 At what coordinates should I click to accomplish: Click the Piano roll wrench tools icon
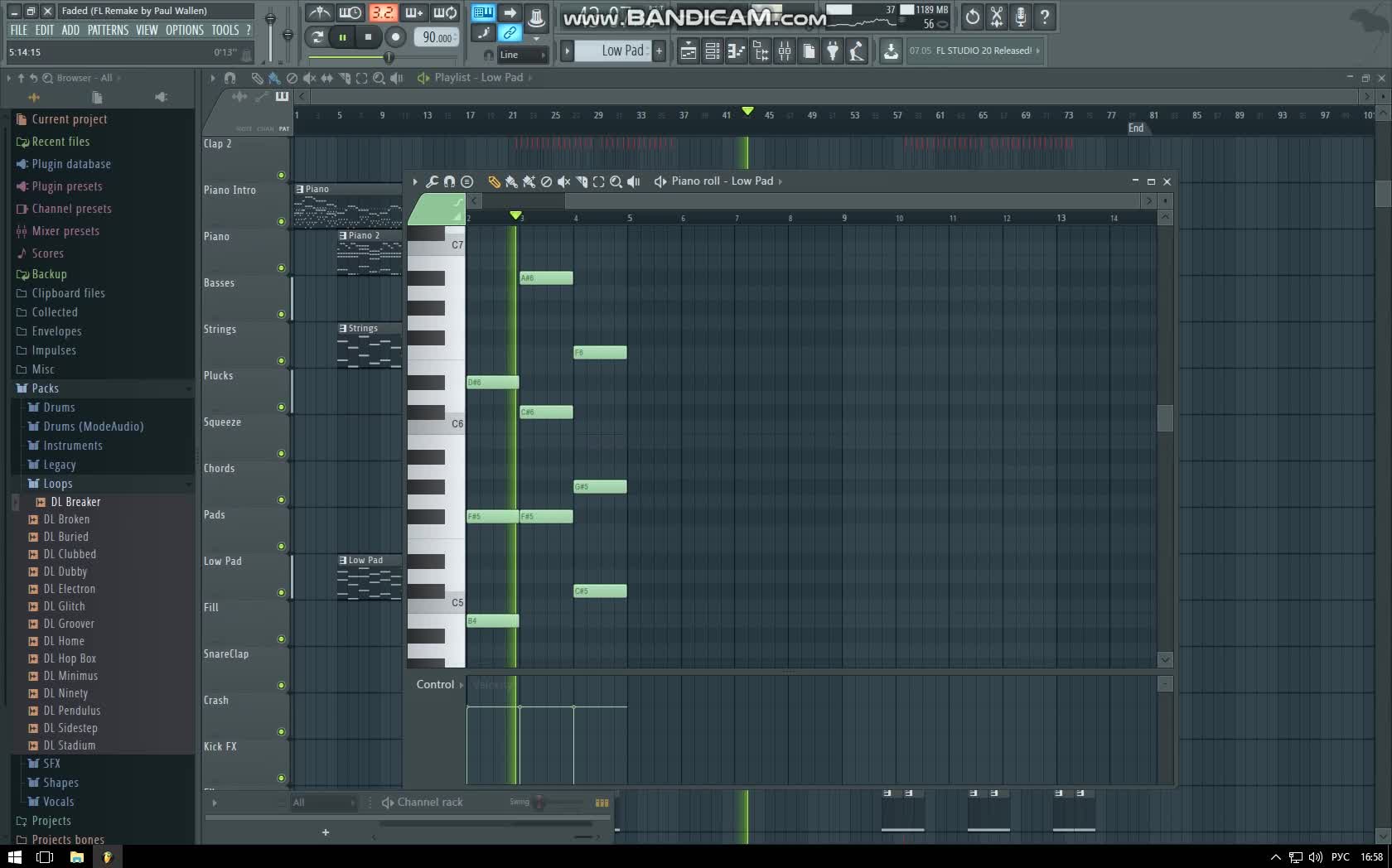pyautogui.click(x=432, y=181)
